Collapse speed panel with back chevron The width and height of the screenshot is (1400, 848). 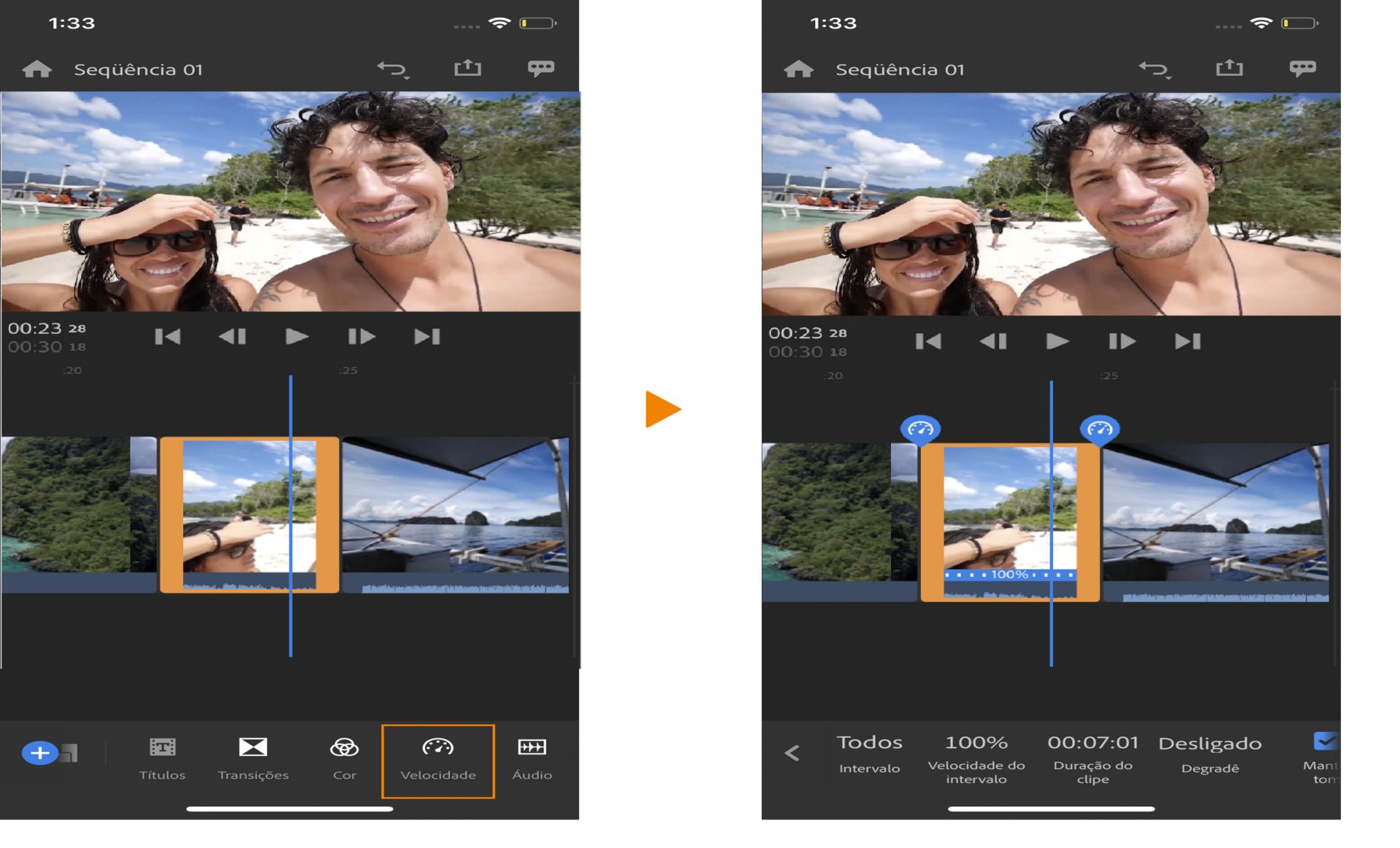[x=793, y=753]
